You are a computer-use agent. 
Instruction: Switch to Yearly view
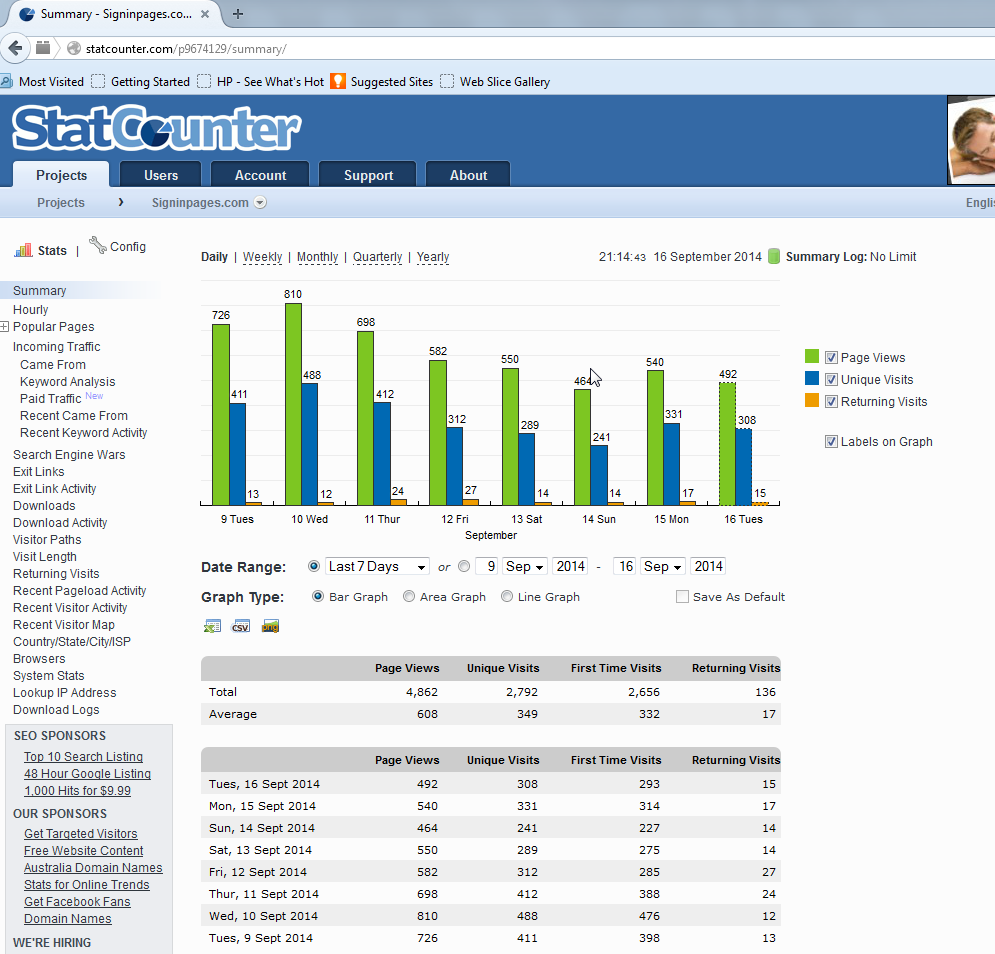[433, 256]
